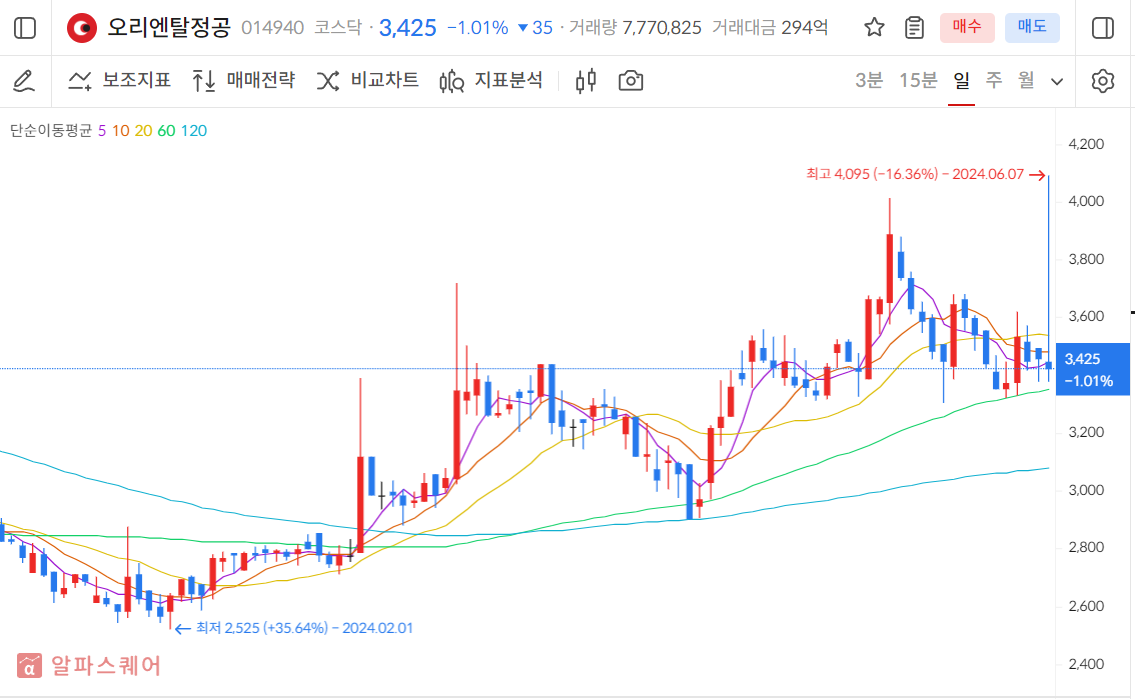Viewport: 1135px width, 699px height.
Task: Toggle the left sidebar panel icon
Action: pos(25,28)
